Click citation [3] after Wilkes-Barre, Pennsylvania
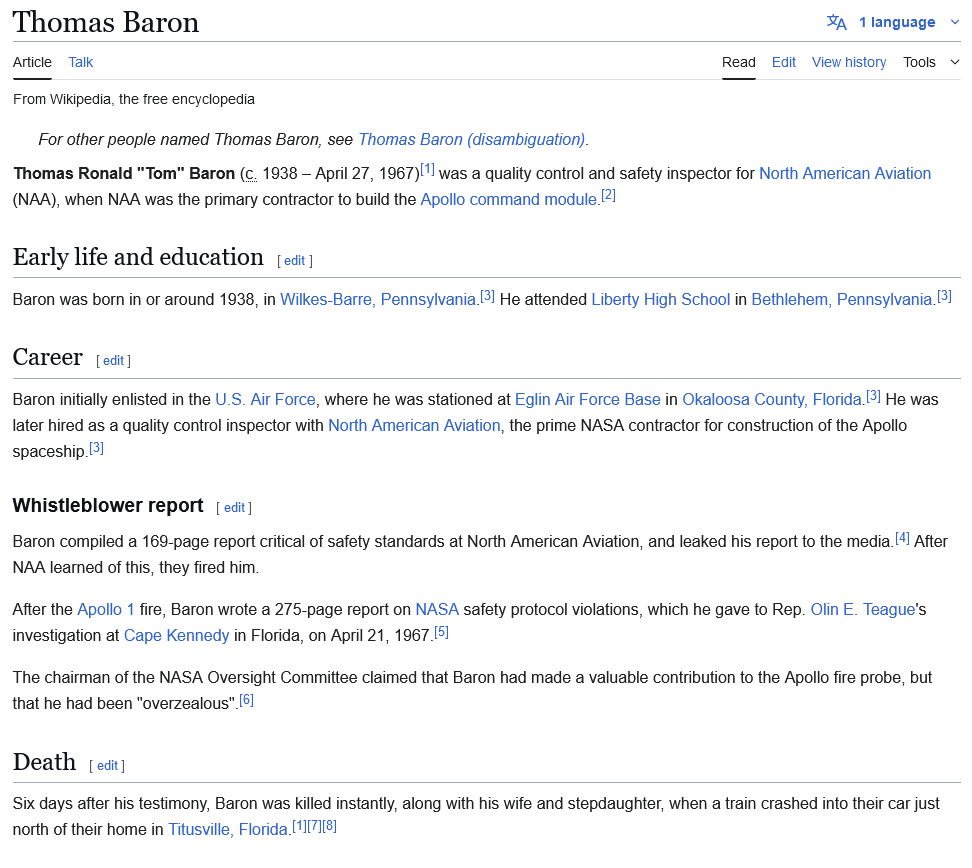 coord(487,295)
